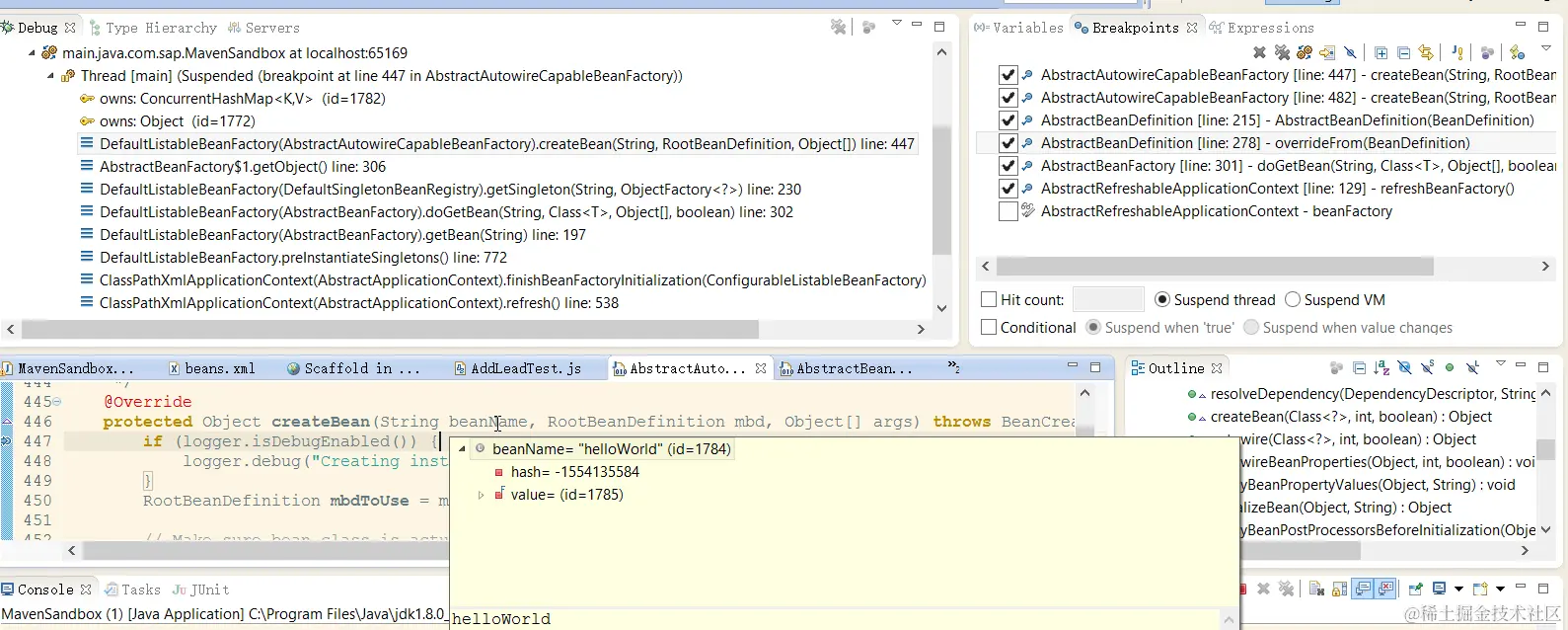Uncheck AbstractAutowireCapableBeanFactory line 447 breakpoint
Screen dimensions: 1568x630
1008,75
